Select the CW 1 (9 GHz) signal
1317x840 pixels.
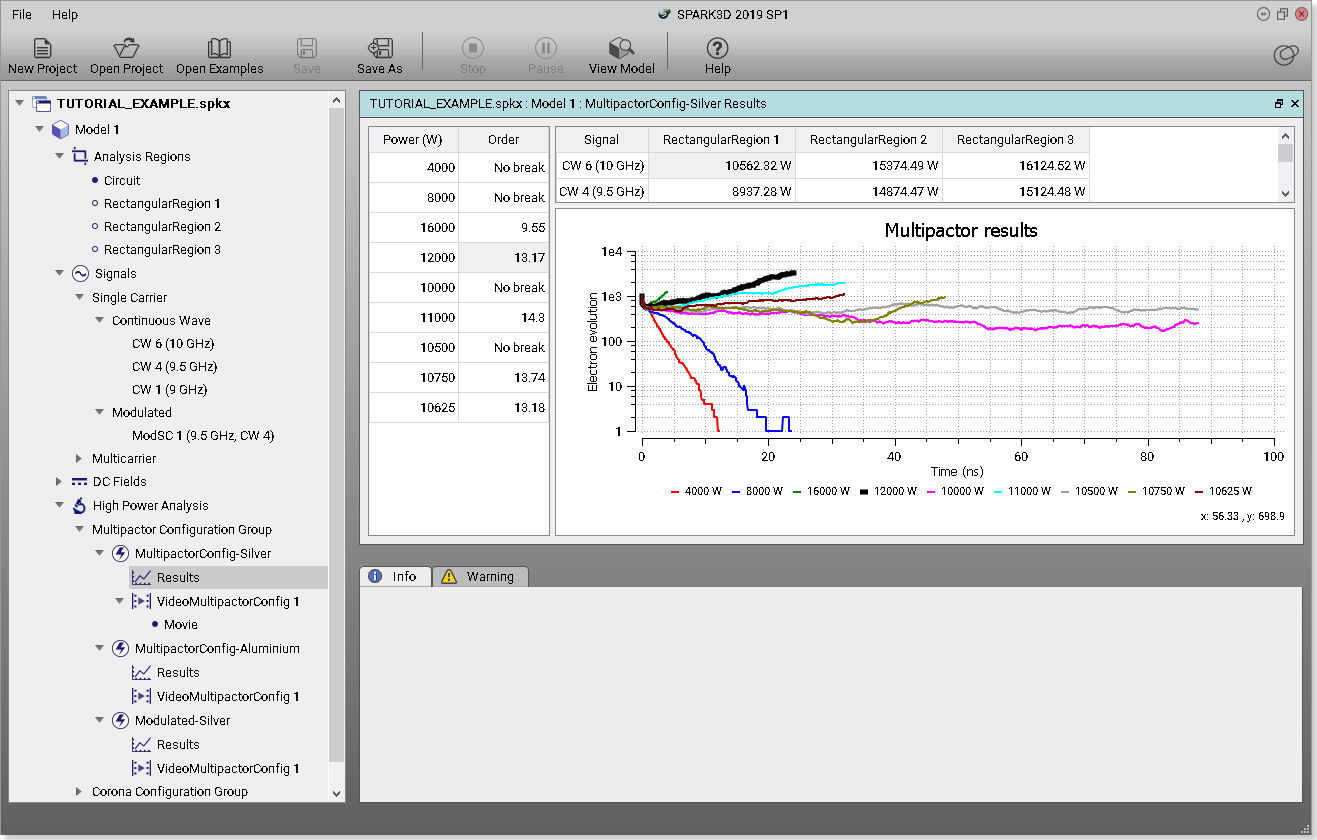click(166, 389)
